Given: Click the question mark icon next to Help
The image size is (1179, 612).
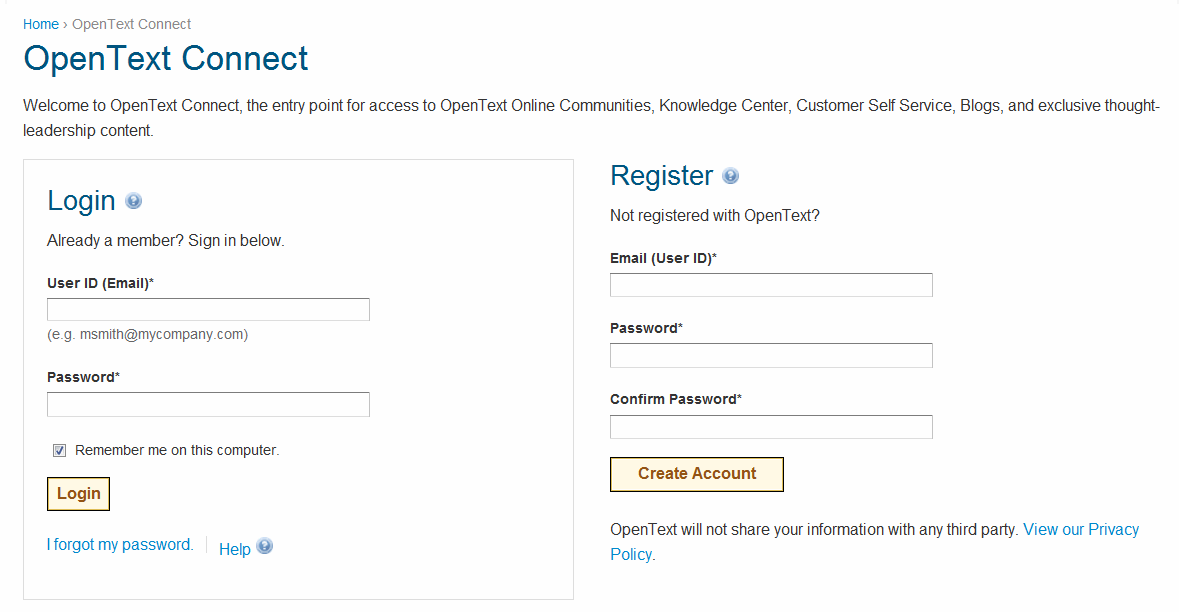Looking at the screenshot, I should click(264, 545).
